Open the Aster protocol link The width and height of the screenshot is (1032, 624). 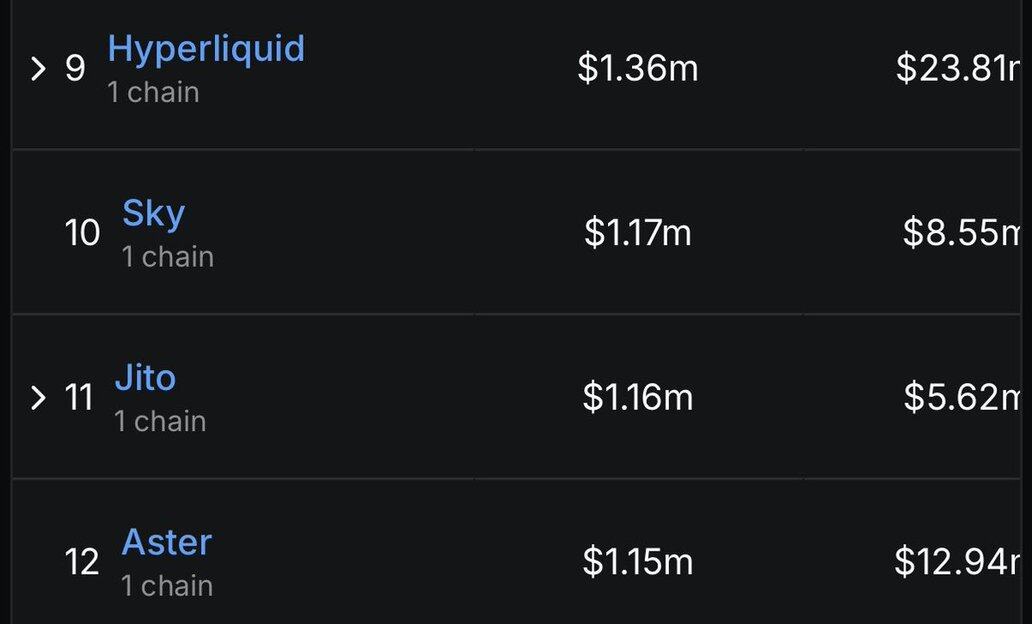coord(167,542)
